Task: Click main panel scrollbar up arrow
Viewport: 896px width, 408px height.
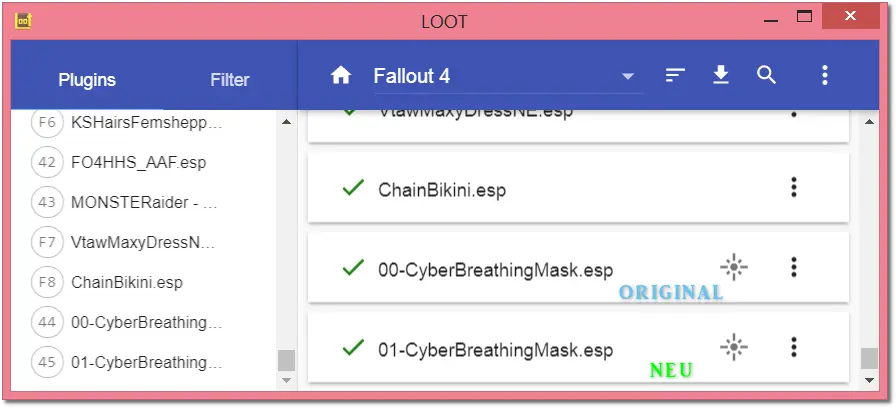Action: tap(870, 122)
